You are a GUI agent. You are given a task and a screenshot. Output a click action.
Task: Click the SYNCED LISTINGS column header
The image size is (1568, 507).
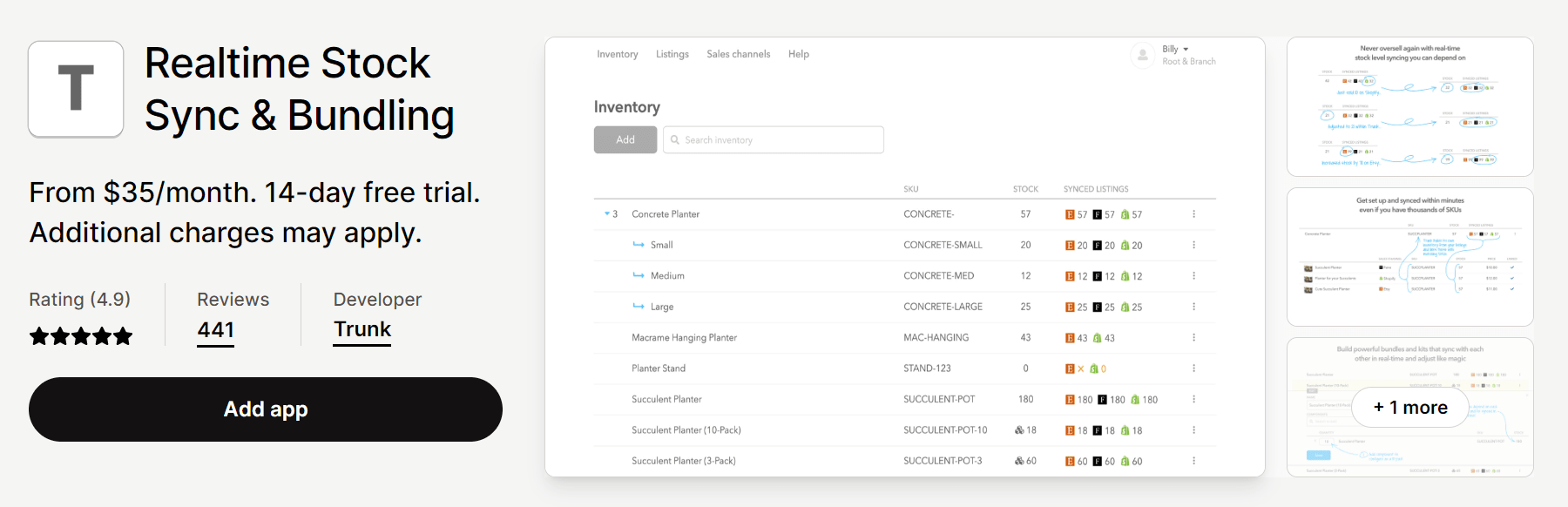coord(1096,189)
